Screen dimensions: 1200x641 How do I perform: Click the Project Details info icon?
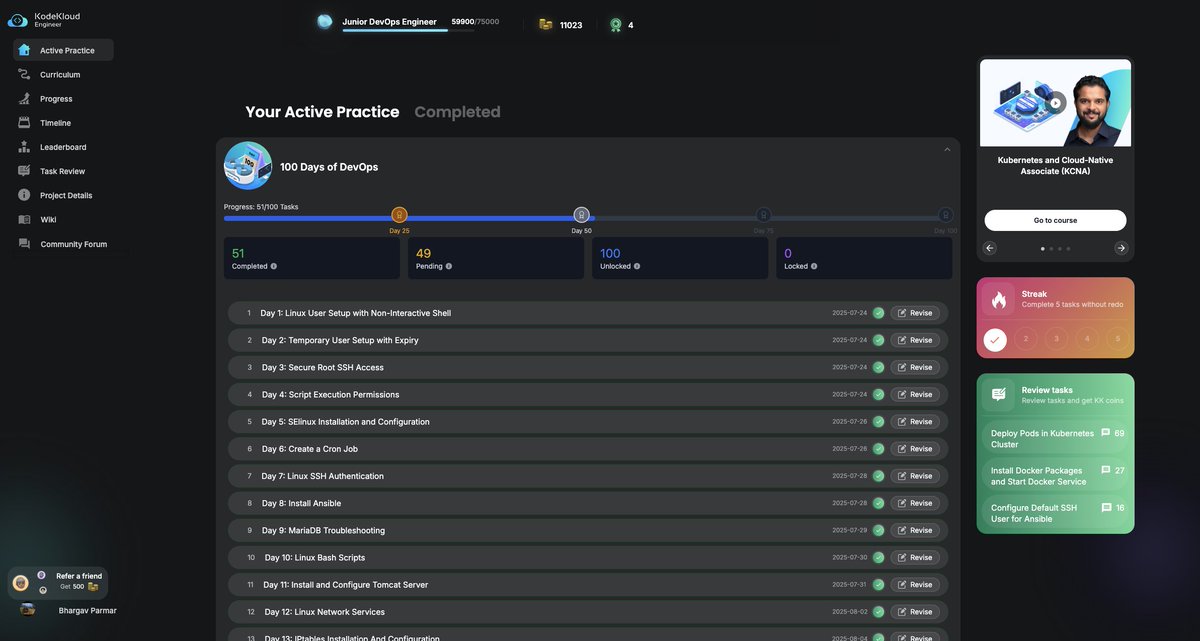pos(23,194)
